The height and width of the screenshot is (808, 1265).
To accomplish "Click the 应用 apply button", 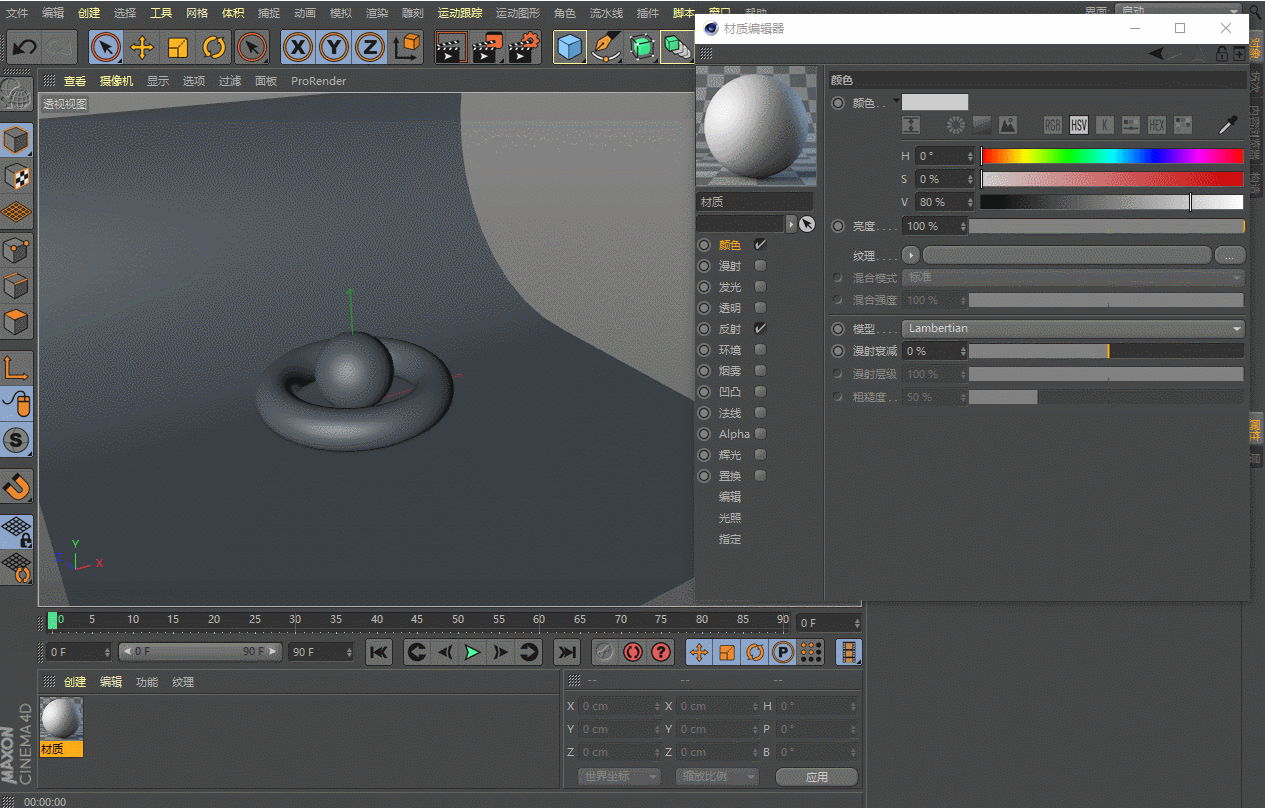I will coord(816,777).
